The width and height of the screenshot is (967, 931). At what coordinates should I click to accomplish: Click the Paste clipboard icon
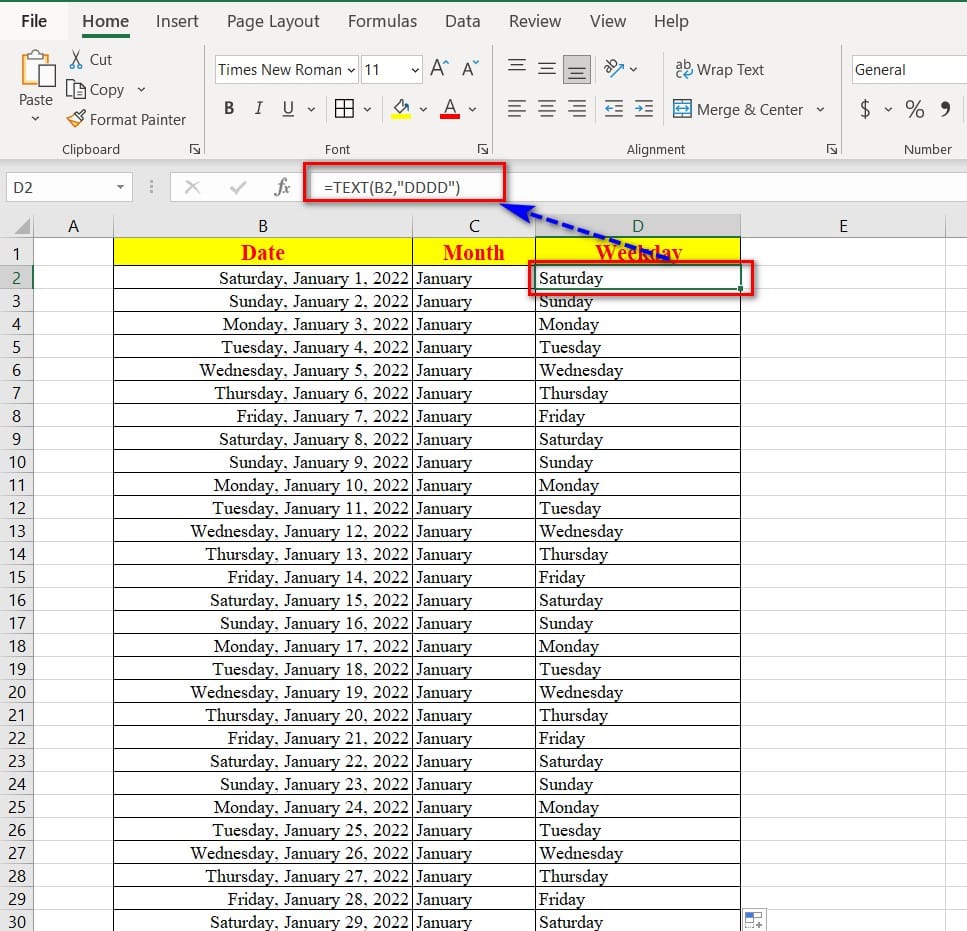pos(37,68)
